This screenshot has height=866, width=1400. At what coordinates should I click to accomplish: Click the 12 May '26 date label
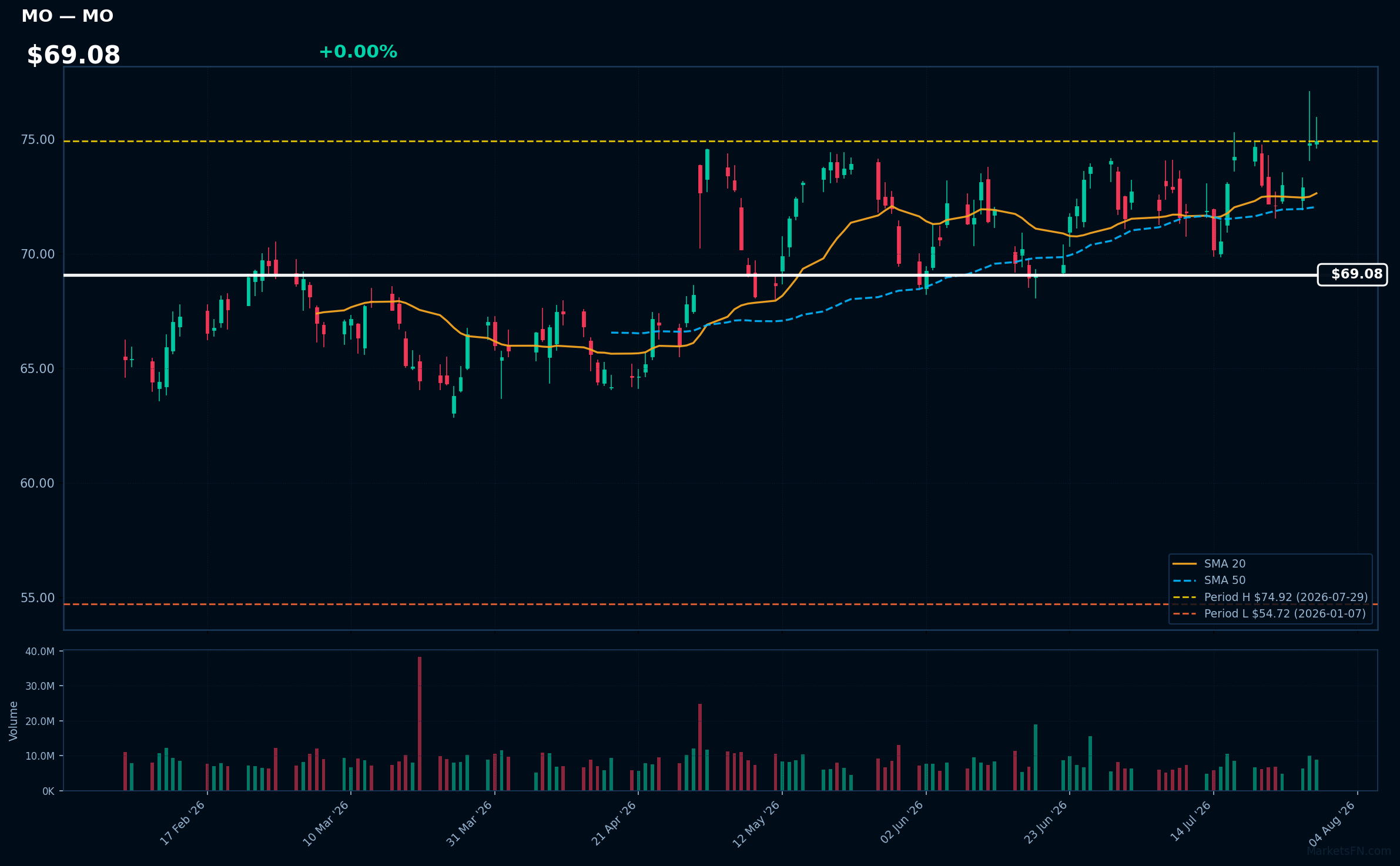[756, 823]
